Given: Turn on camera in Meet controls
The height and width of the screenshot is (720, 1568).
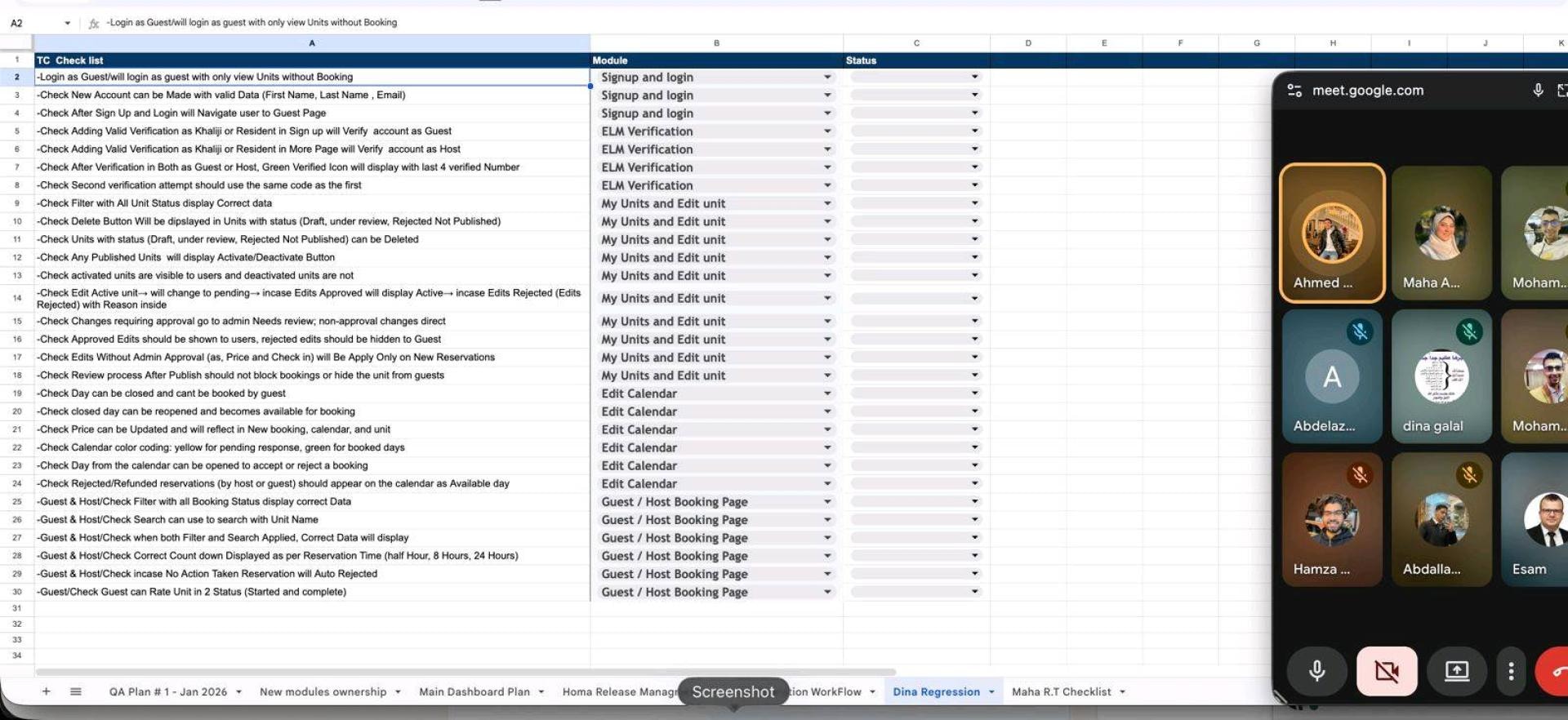Looking at the screenshot, I should click(1387, 671).
